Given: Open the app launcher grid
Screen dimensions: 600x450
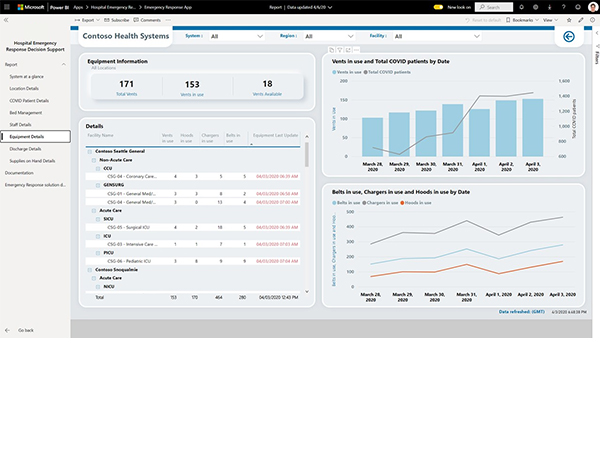Looking at the screenshot, I should 7,7.
